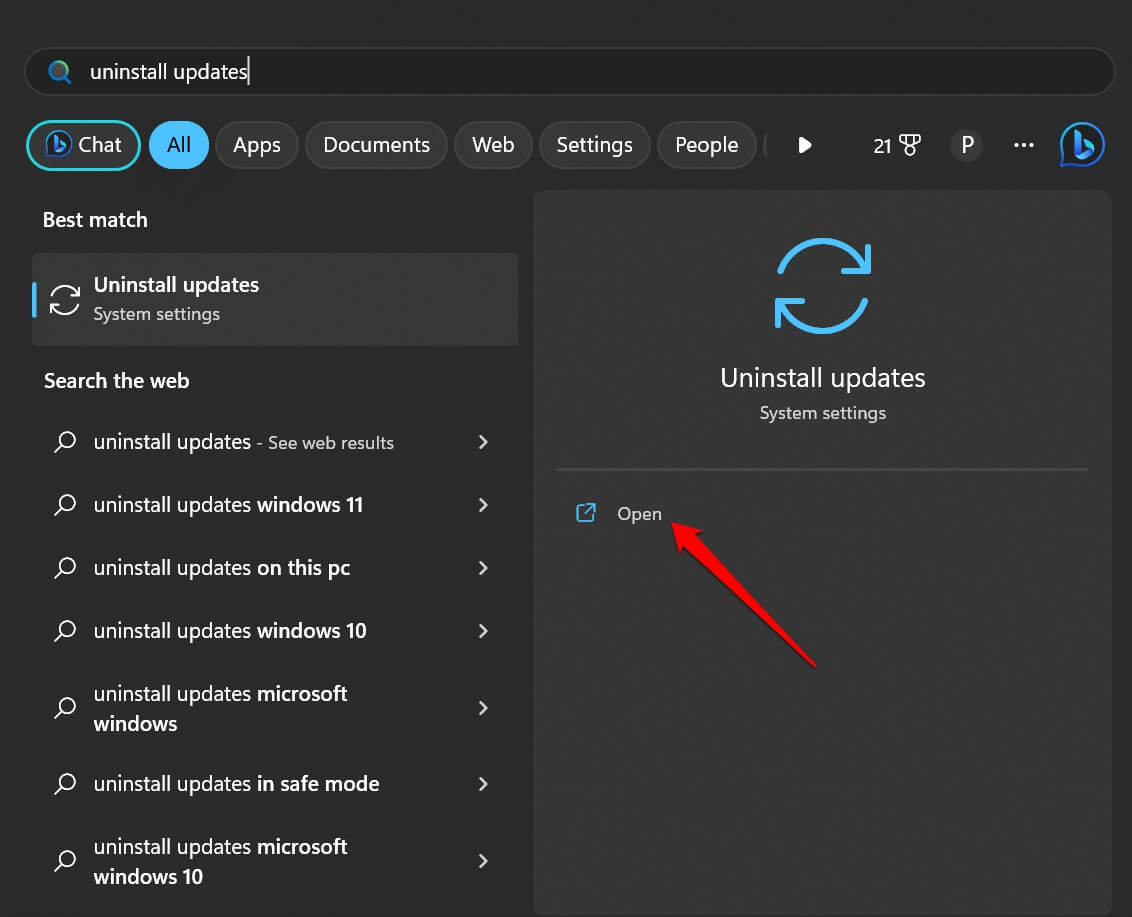Click the large sync icon in preview pane
This screenshot has width=1132, height=917.
(x=822, y=286)
